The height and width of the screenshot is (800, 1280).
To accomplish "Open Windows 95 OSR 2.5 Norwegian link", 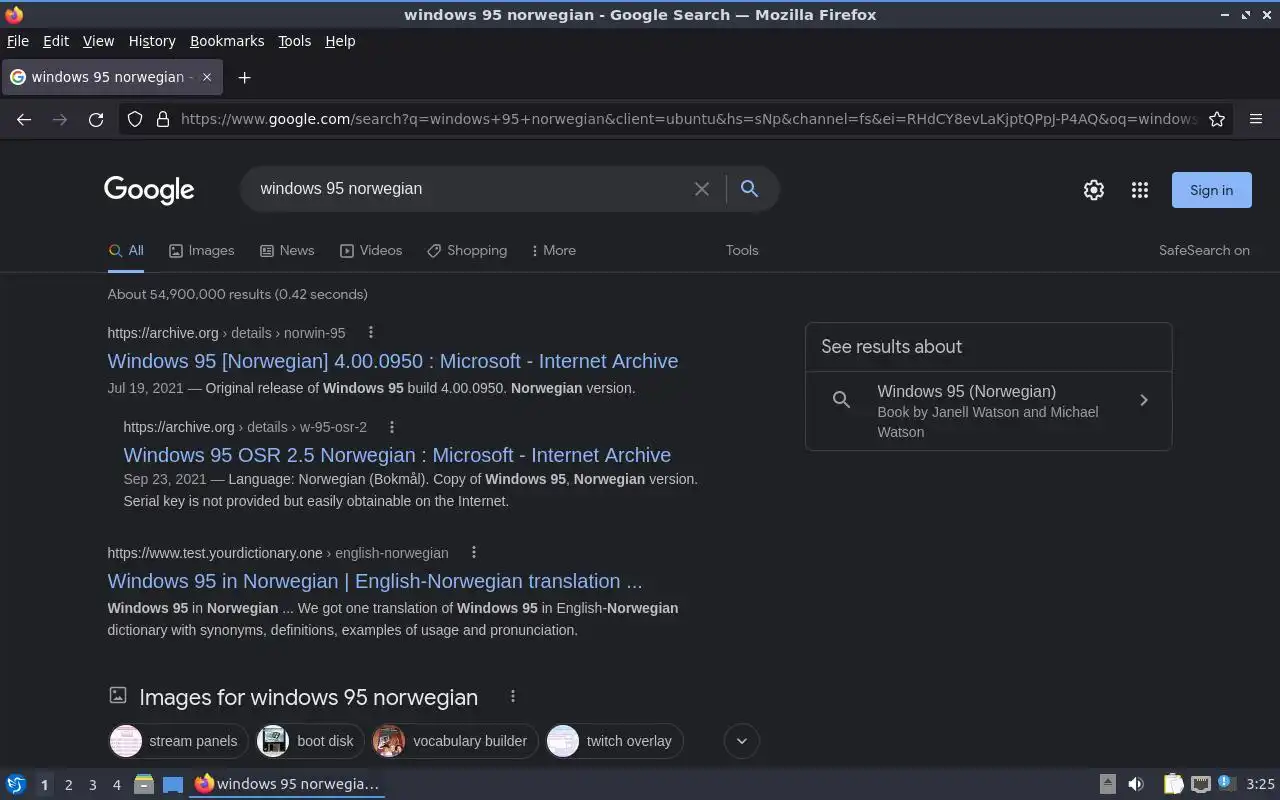I will point(397,455).
